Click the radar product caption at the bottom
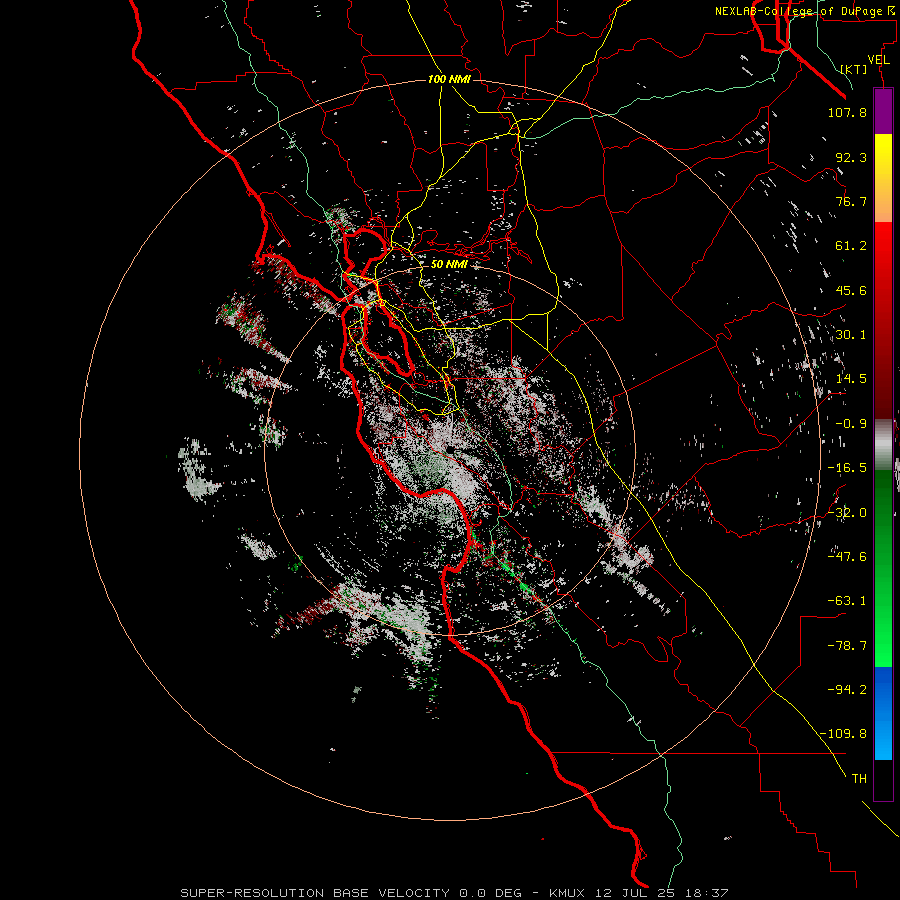Viewport: 900px width, 900px height. coord(454,893)
